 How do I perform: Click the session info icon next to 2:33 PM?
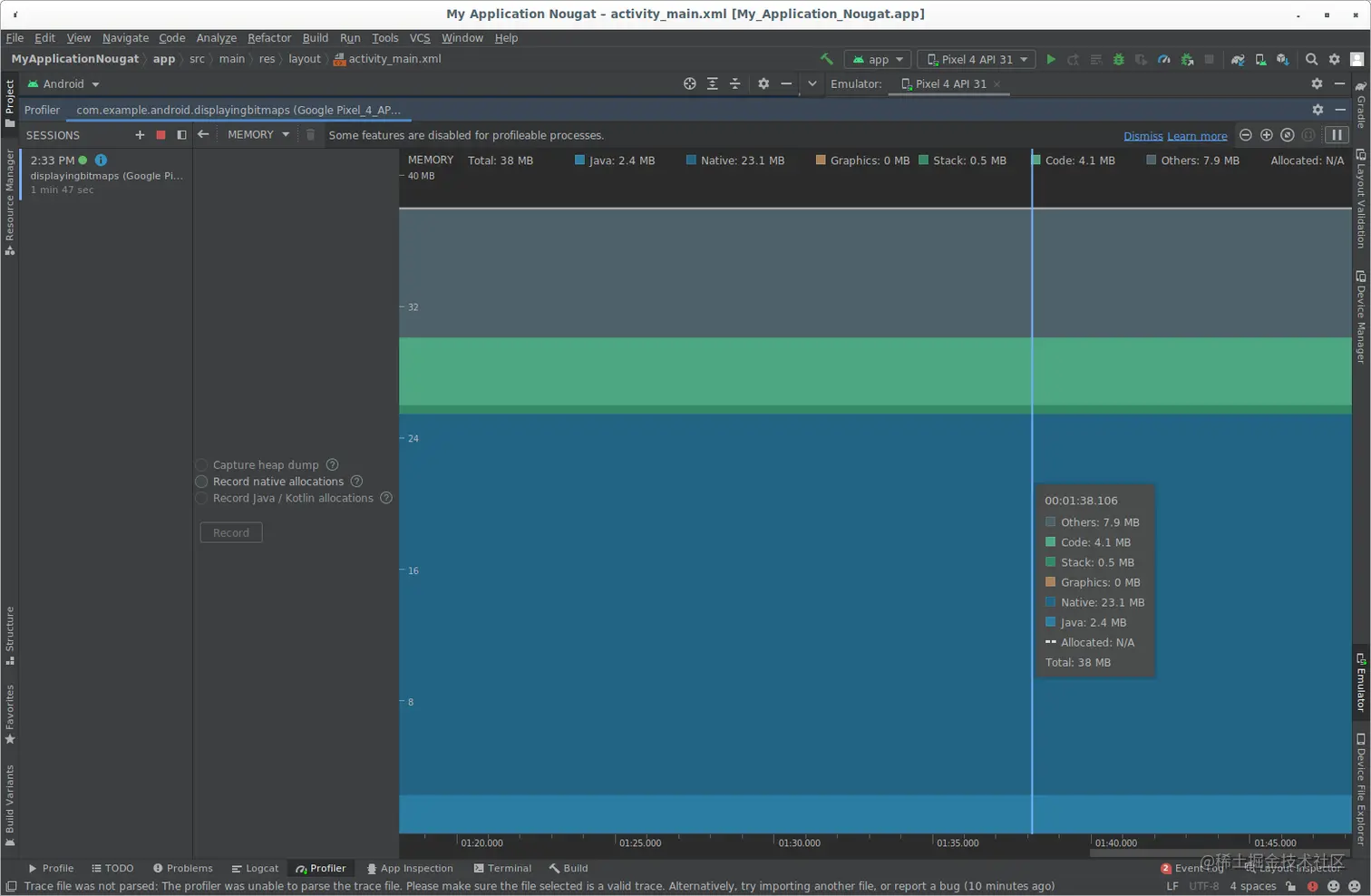(x=101, y=160)
